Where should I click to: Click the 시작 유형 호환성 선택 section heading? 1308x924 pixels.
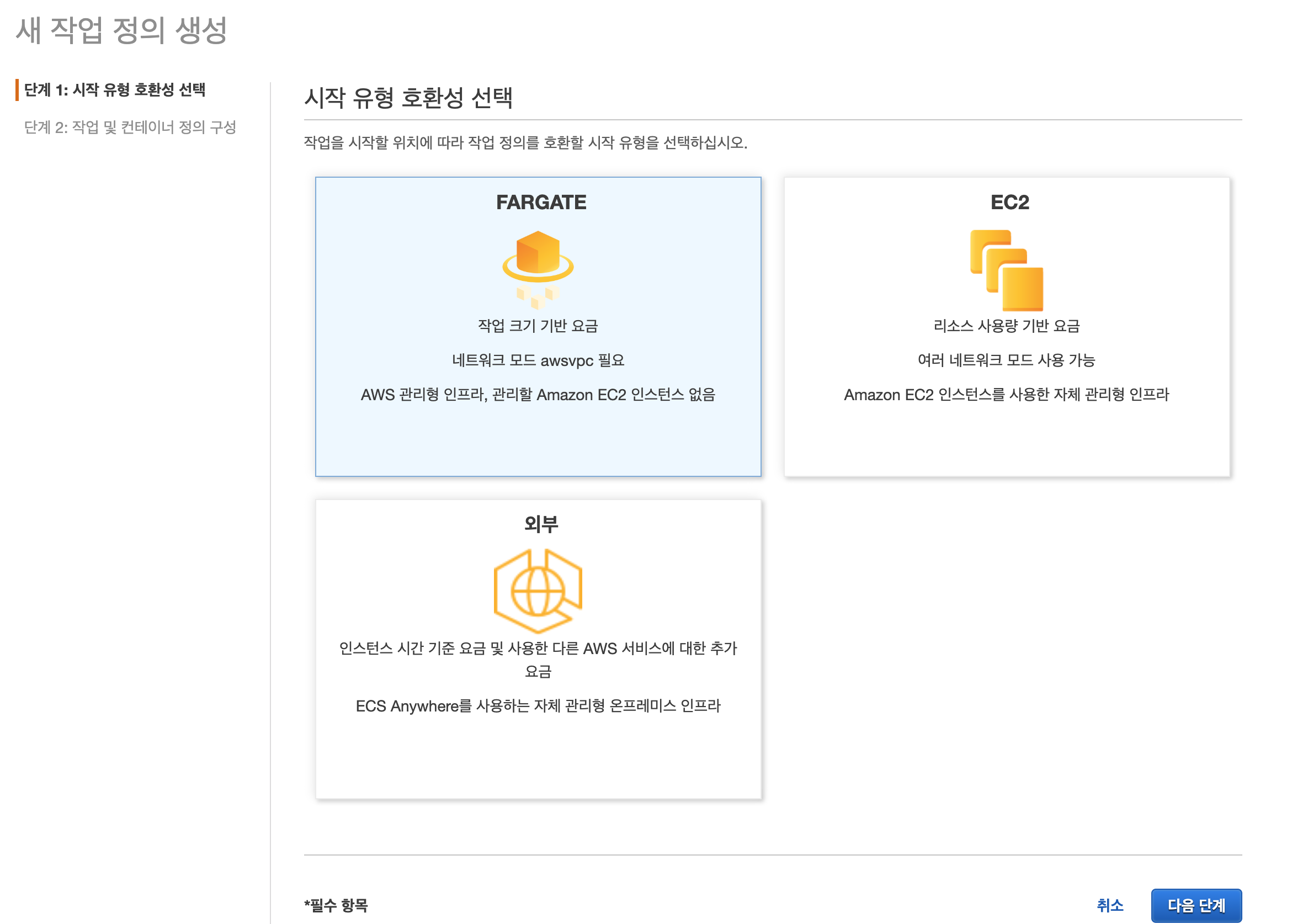[408, 97]
